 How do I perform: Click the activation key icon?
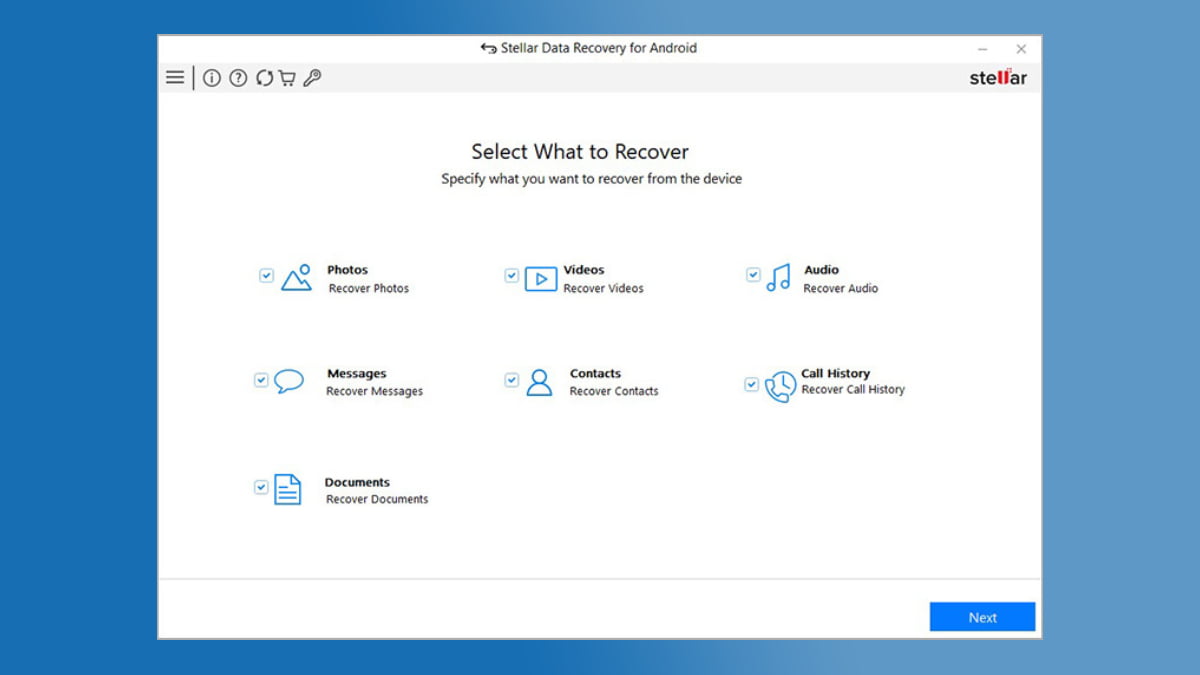[x=312, y=78]
